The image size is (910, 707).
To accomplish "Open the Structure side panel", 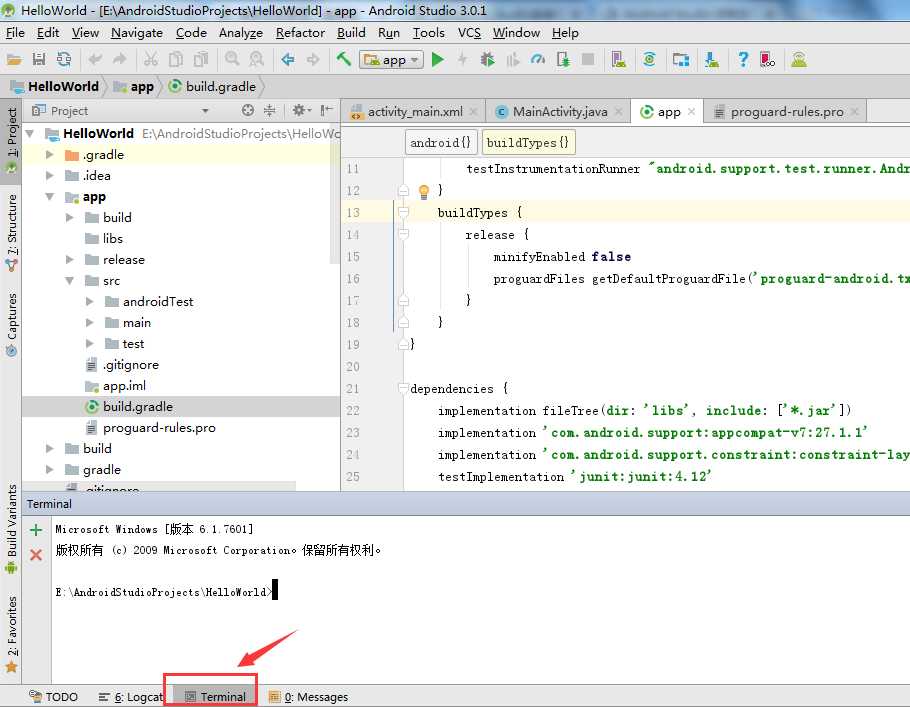I will [x=11, y=232].
